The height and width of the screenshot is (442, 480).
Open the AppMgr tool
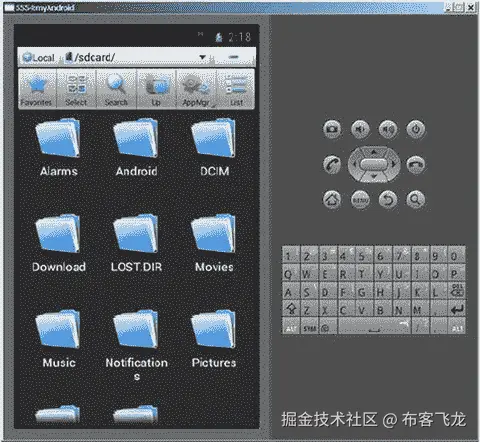click(196, 89)
